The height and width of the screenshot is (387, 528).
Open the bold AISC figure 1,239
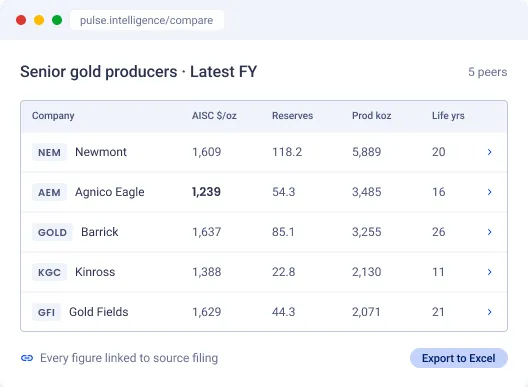pyautogui.click(x=206, y=192)
